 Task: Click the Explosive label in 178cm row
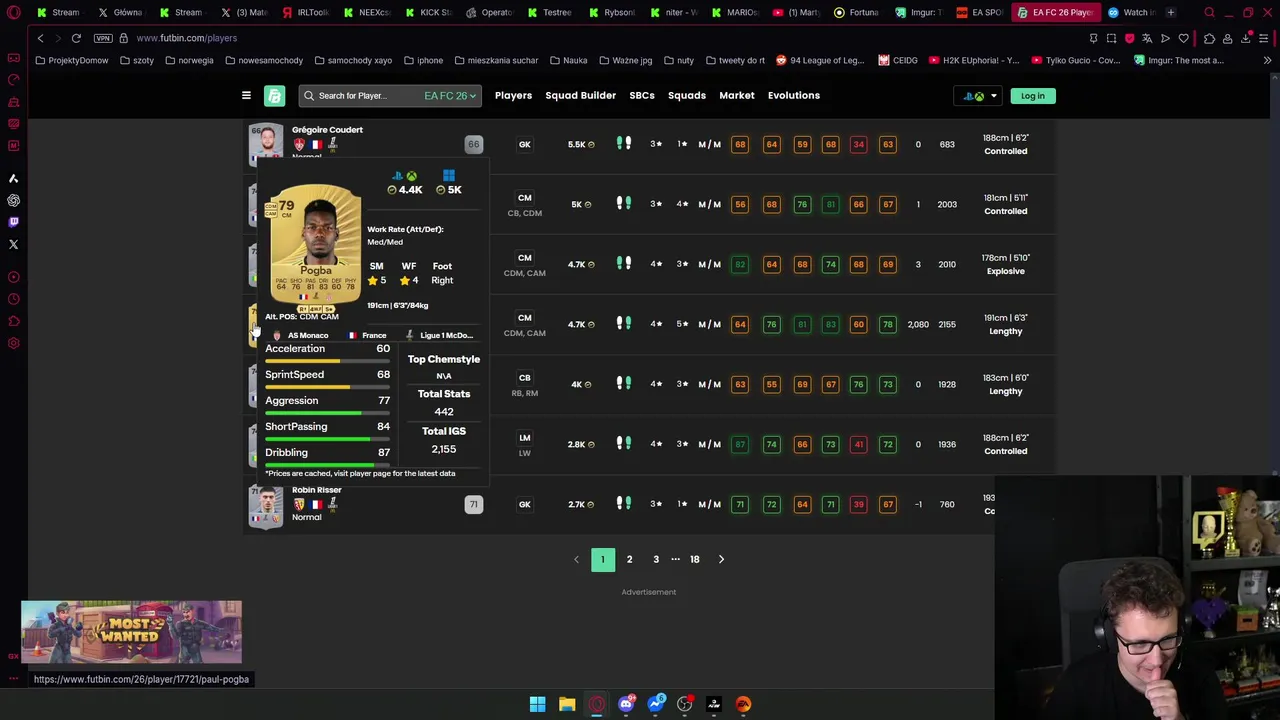(x=1005, y=271)
